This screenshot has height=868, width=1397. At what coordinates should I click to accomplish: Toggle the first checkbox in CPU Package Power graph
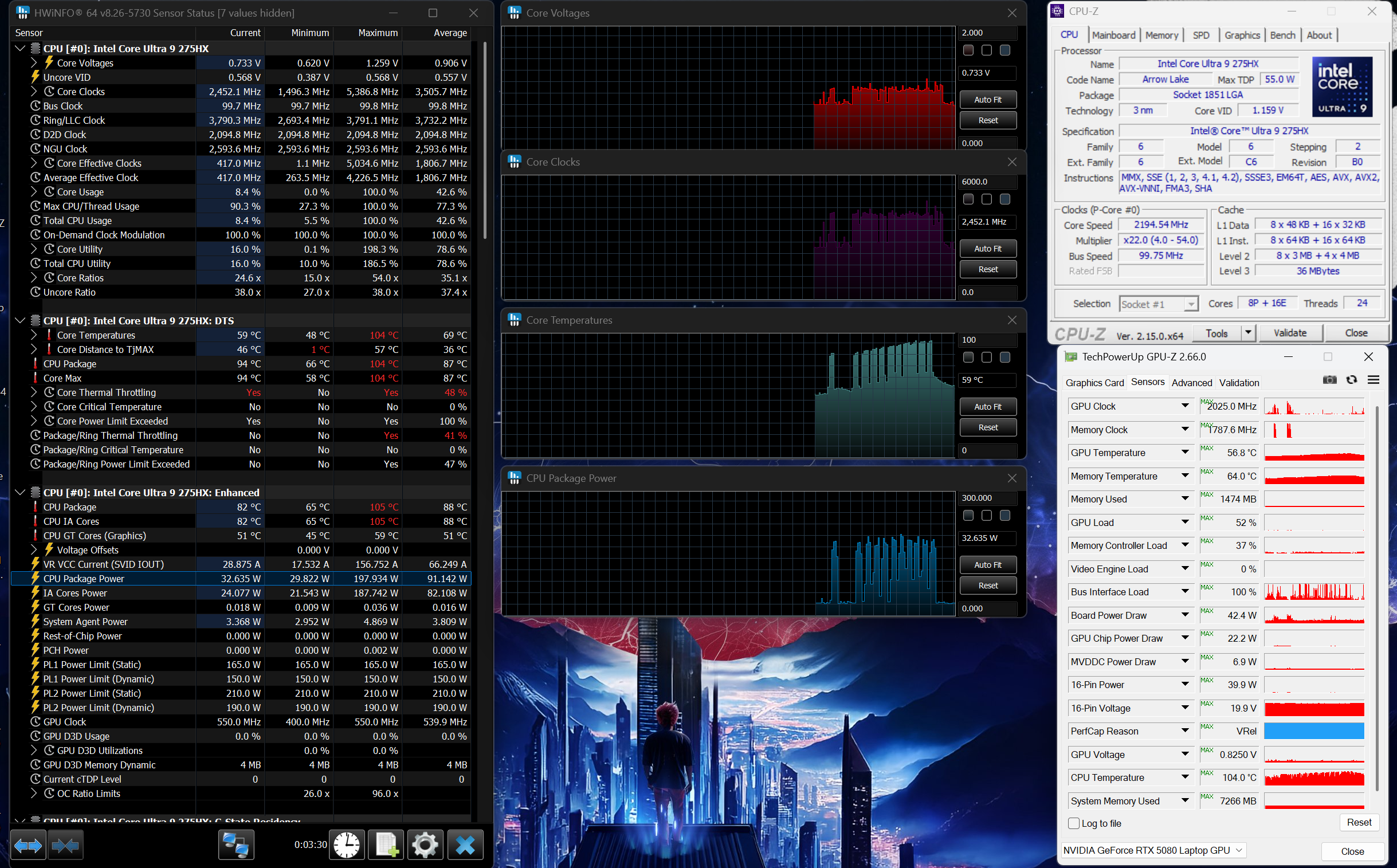click(x=968, y=516)
